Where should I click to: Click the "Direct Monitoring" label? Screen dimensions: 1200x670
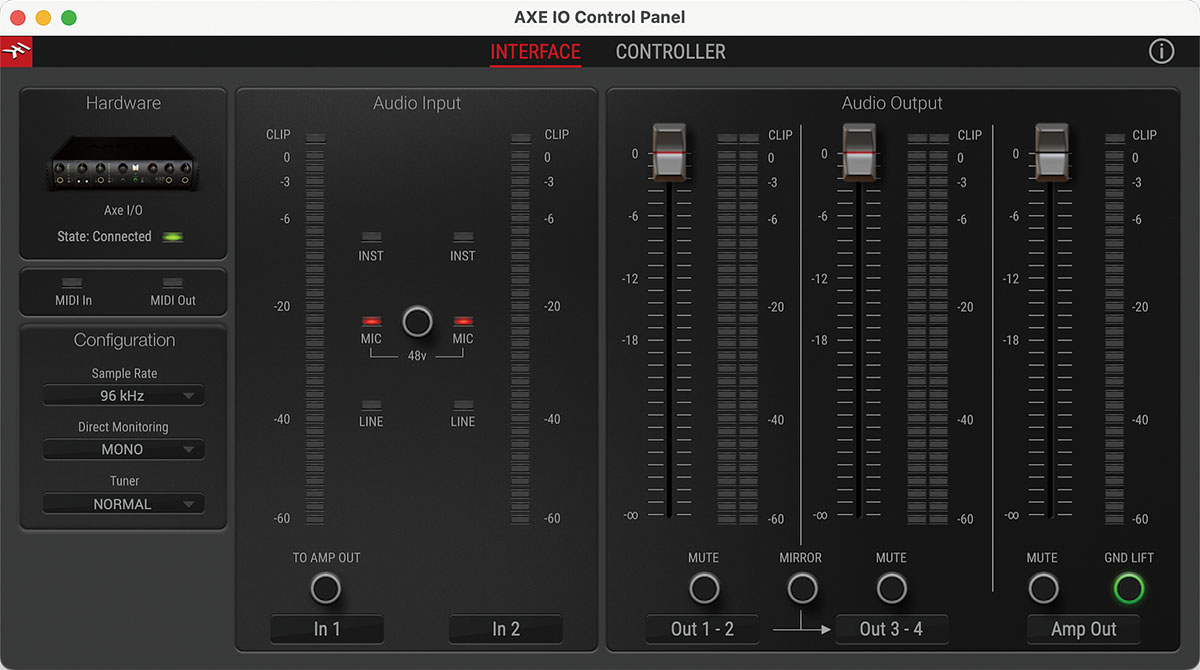pos(123,427)
